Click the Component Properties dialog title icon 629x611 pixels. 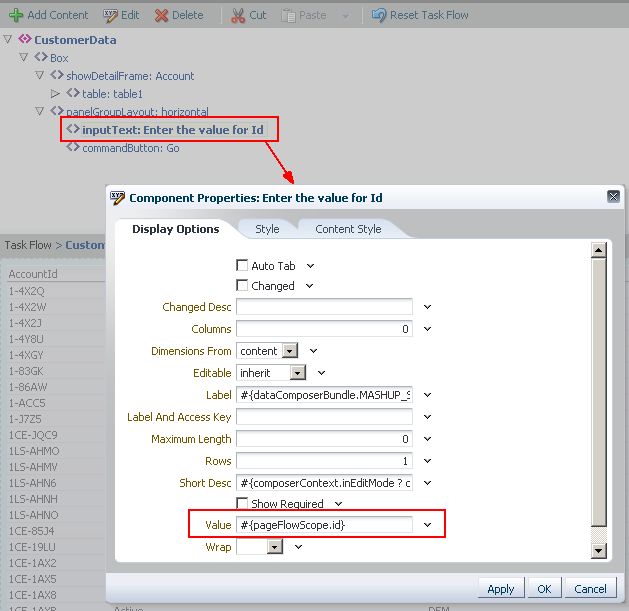(x=118, y=197)
